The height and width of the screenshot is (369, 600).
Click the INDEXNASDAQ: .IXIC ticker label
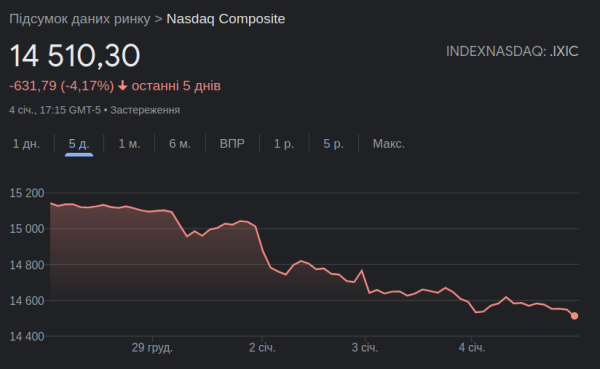pos(512,51)
